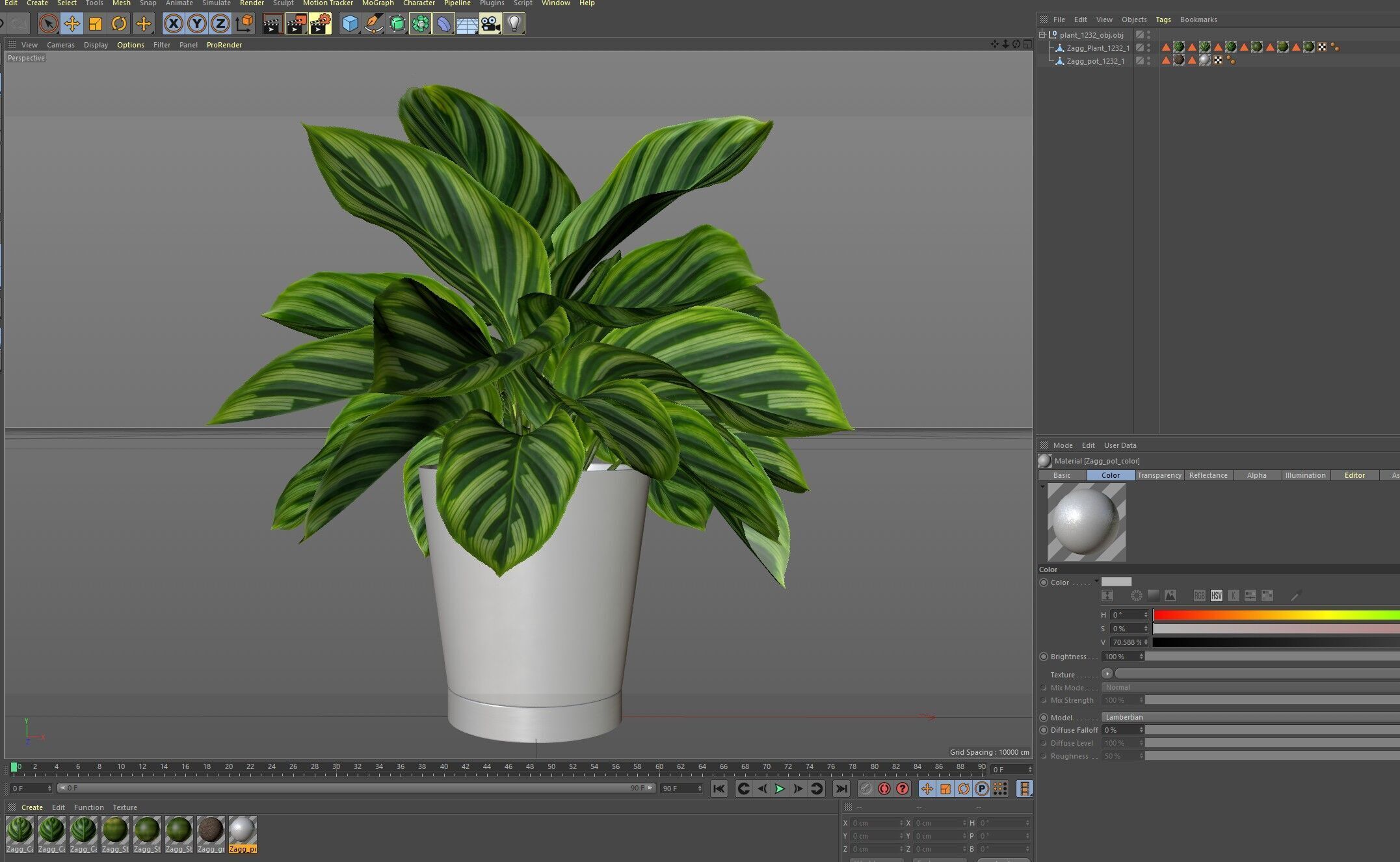This screenshot has width=1400, height=862.
Task: Toggle the Brightness animation dot
Action: pyautogui.click(x=1044, y=657)
